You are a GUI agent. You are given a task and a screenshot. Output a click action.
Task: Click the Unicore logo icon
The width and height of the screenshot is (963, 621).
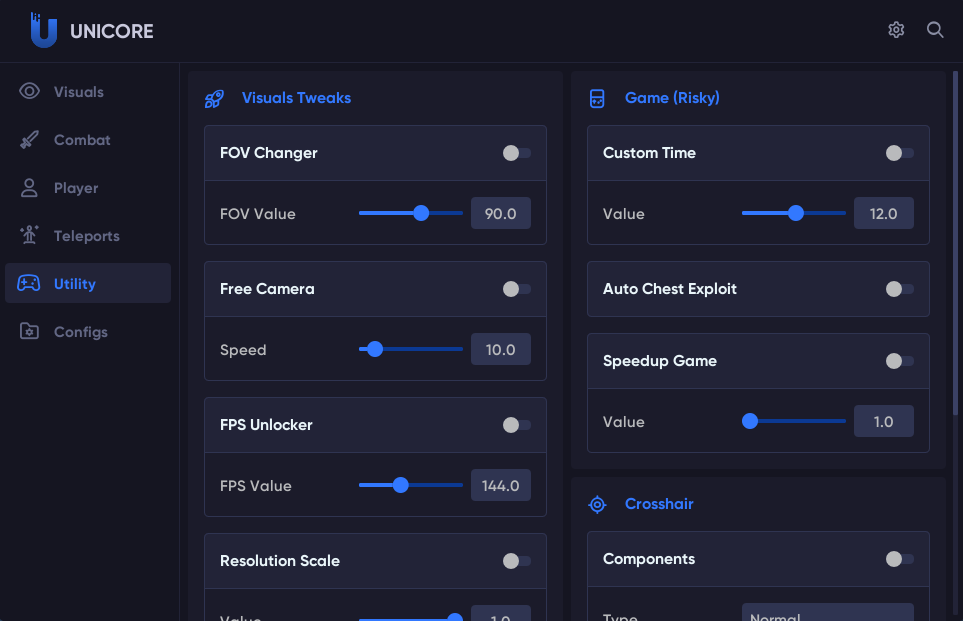point(43,30)
